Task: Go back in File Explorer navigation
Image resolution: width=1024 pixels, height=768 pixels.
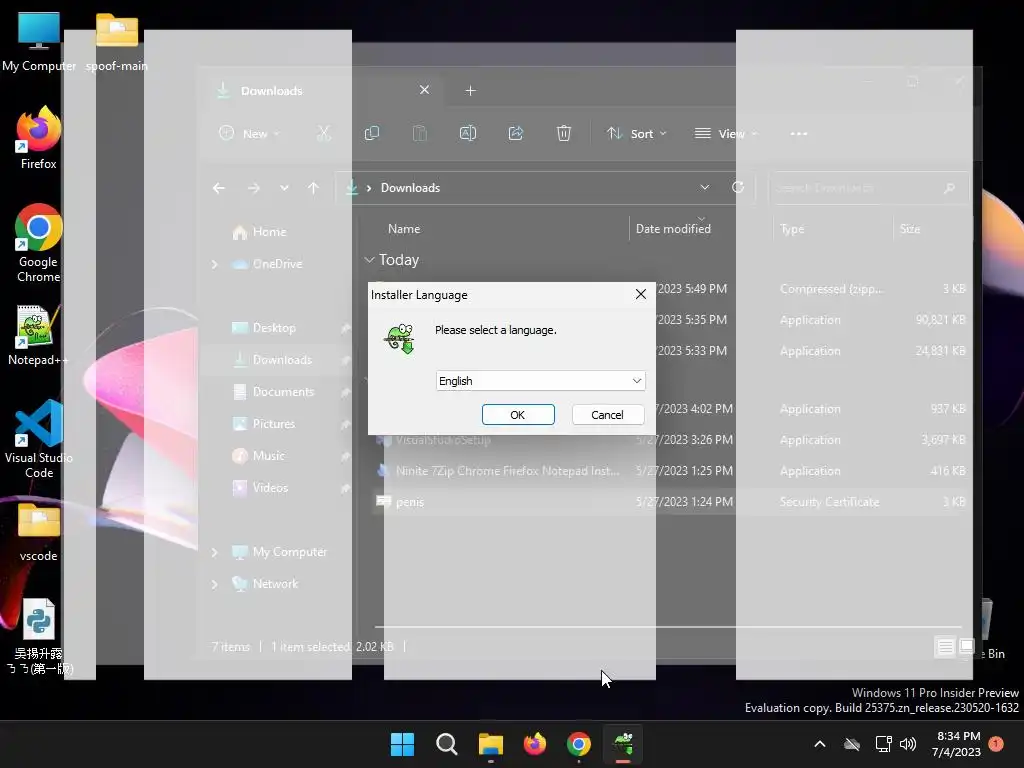Action: point(219,188)
